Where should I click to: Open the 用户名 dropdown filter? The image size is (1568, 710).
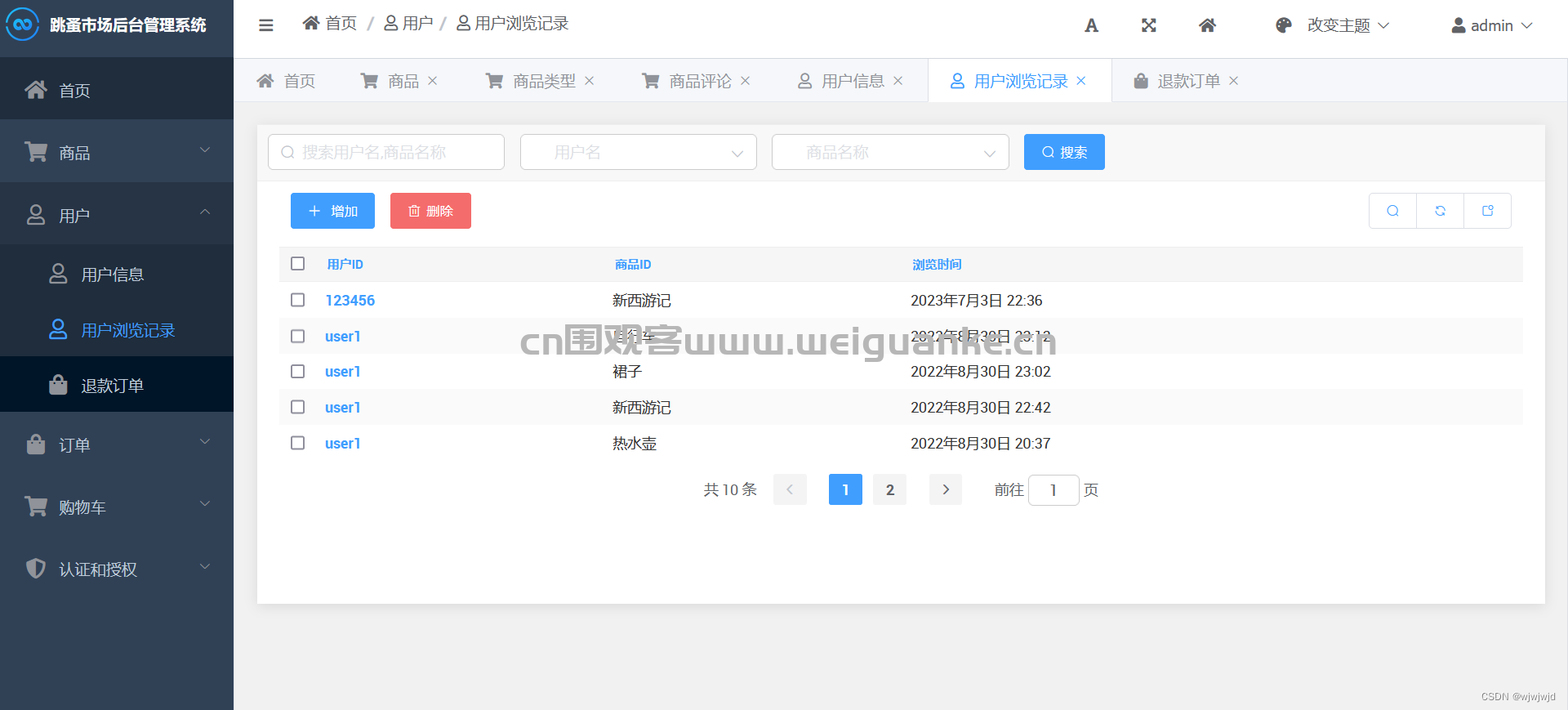[639, 152]
